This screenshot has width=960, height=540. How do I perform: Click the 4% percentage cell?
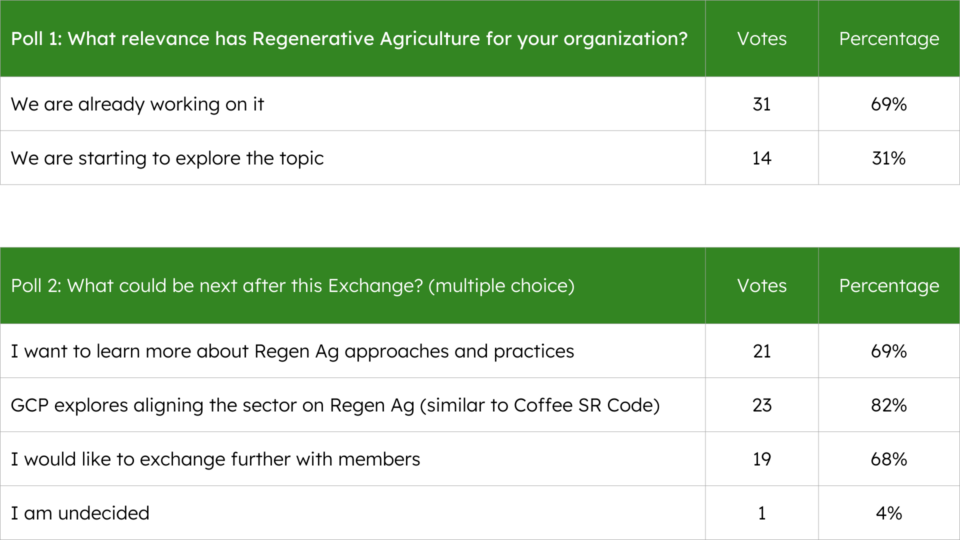tap(889, 513)
